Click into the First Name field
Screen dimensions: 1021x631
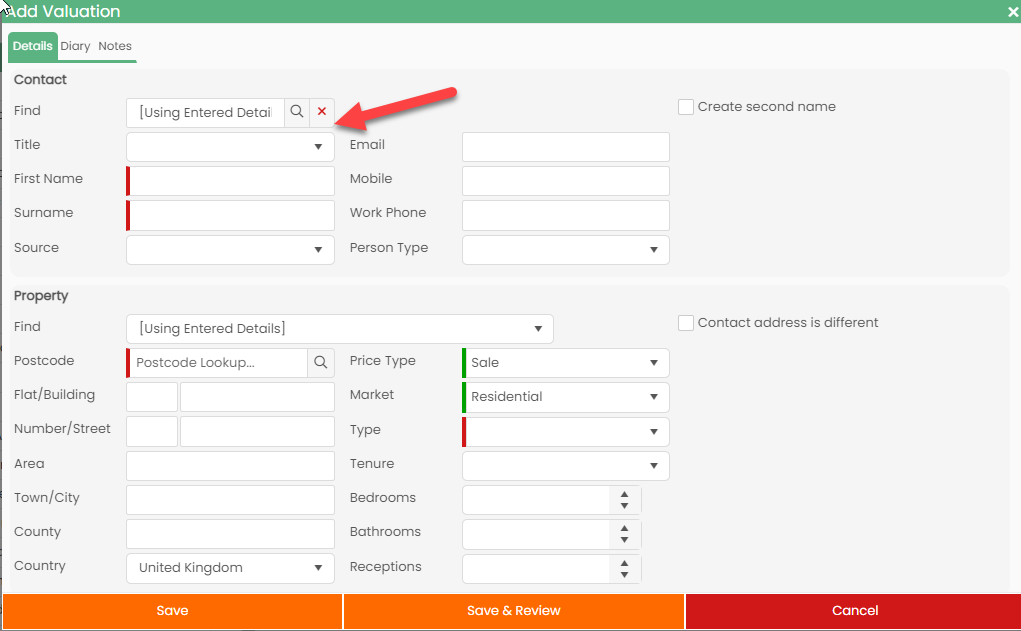pos(232,181)
